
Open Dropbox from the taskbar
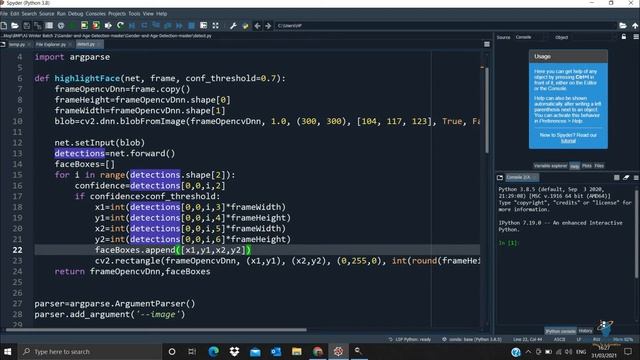234,351
